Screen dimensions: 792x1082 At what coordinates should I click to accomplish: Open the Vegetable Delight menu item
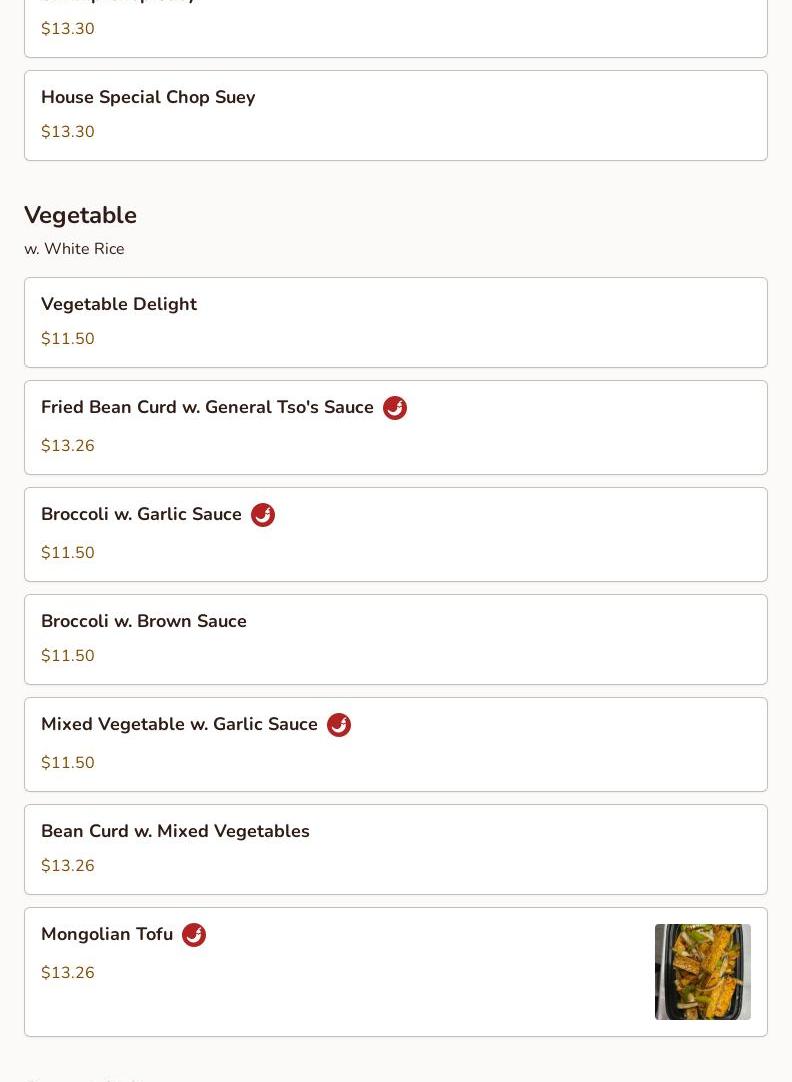pos(119,305)
